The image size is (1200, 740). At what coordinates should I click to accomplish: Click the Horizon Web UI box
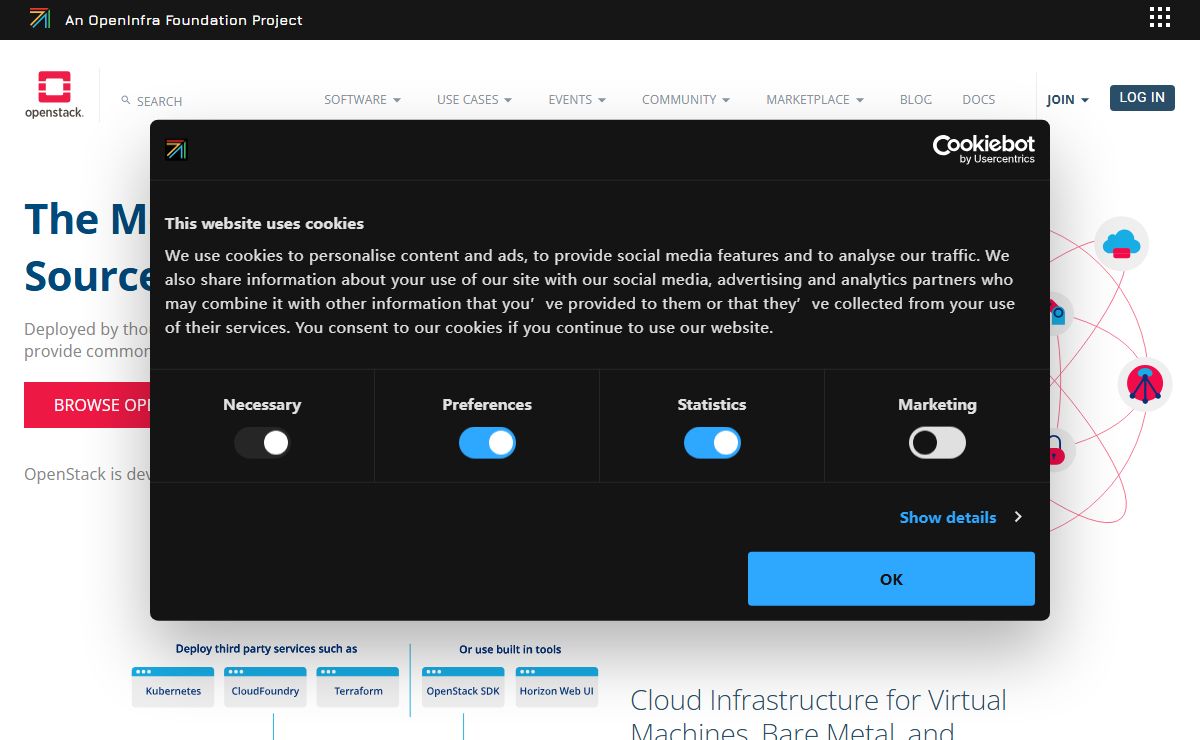557,687
